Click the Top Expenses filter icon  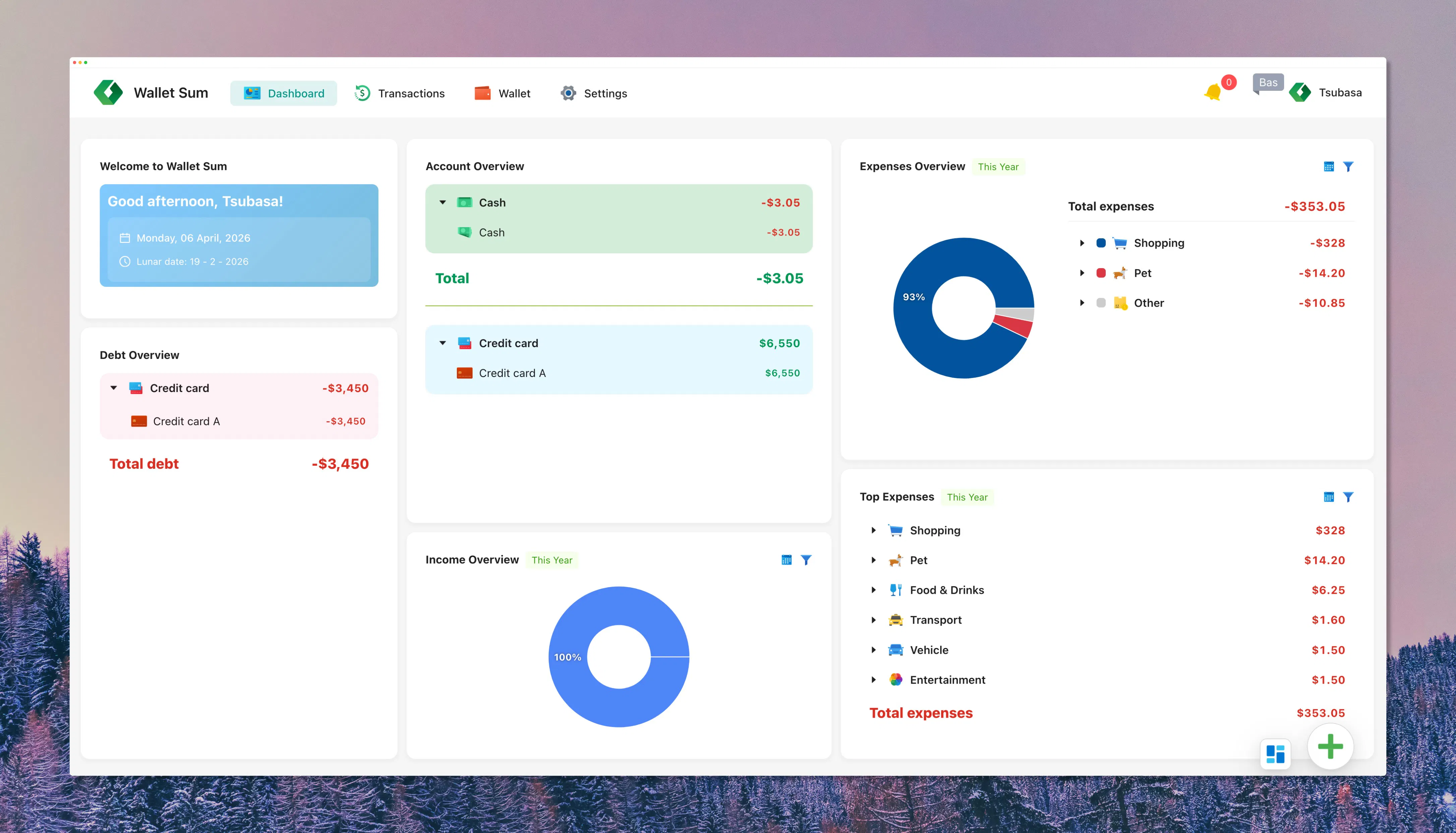click(1348, 497)
